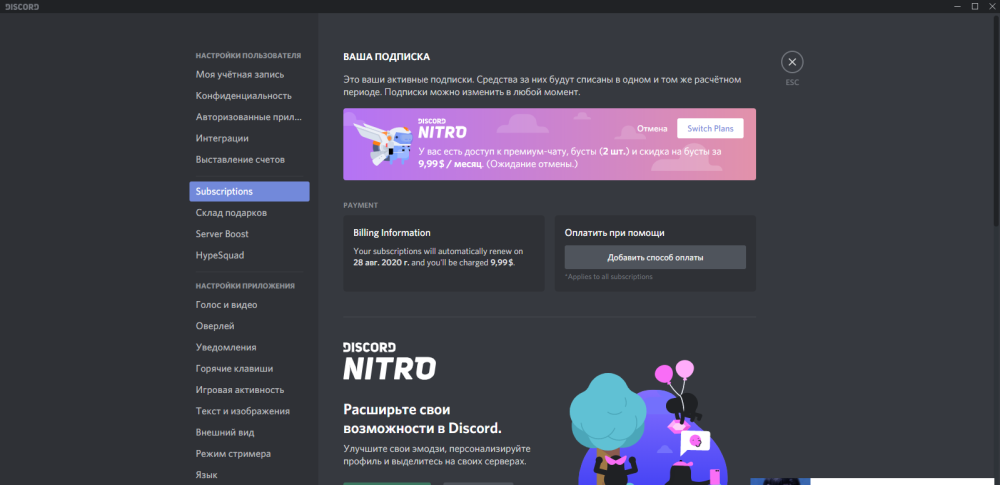Click the Добавить способ оплаты button
Image resolution: width=1000 pixels, height=485 pixels.
(x=655, y=257)
